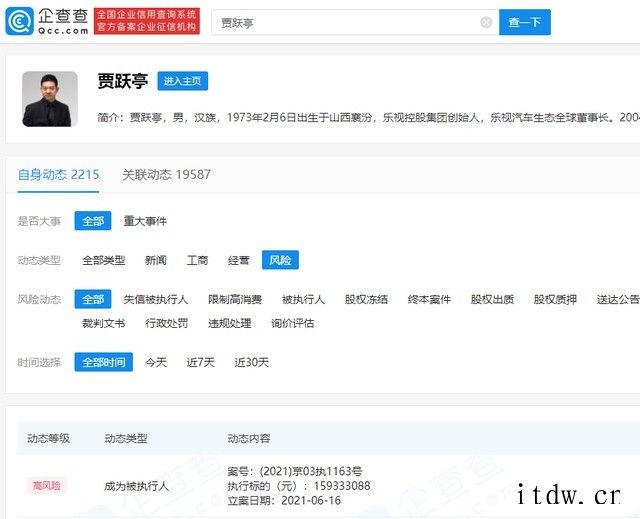640x519 pixels.
Task: Filter by 送达公告
Action: (x=618, y=299)
